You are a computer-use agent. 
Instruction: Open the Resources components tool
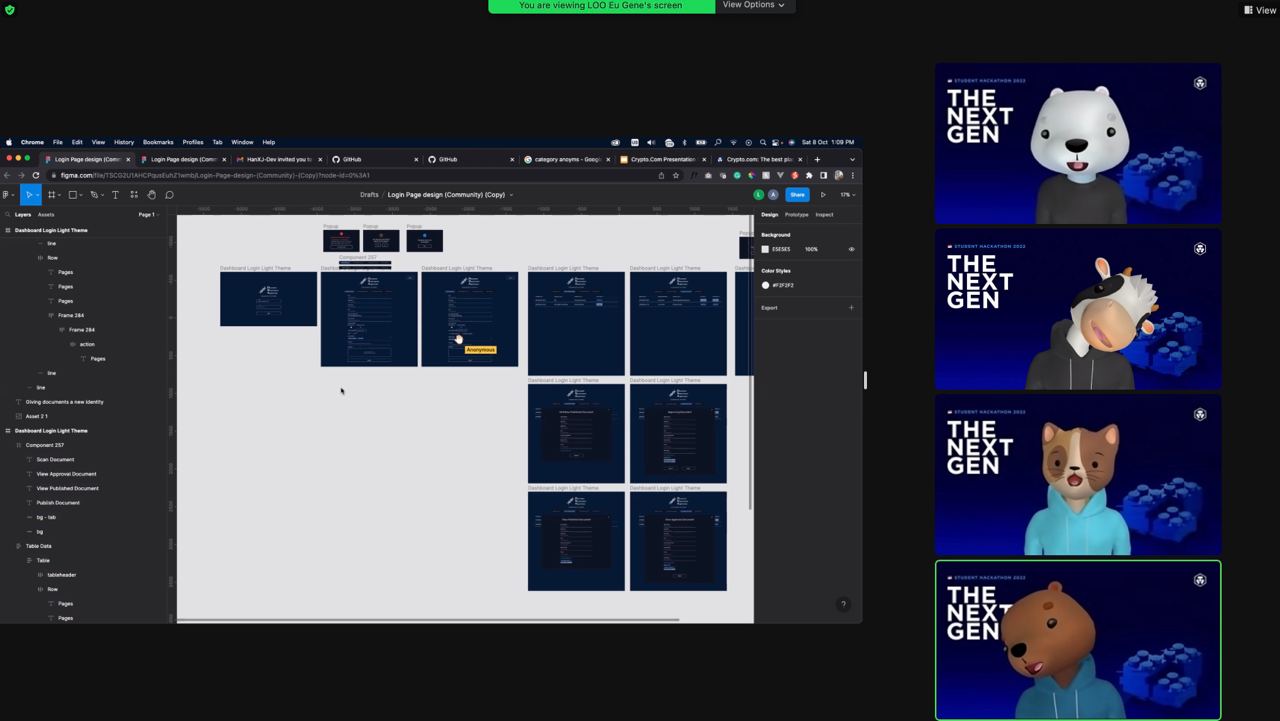[133, 195]
